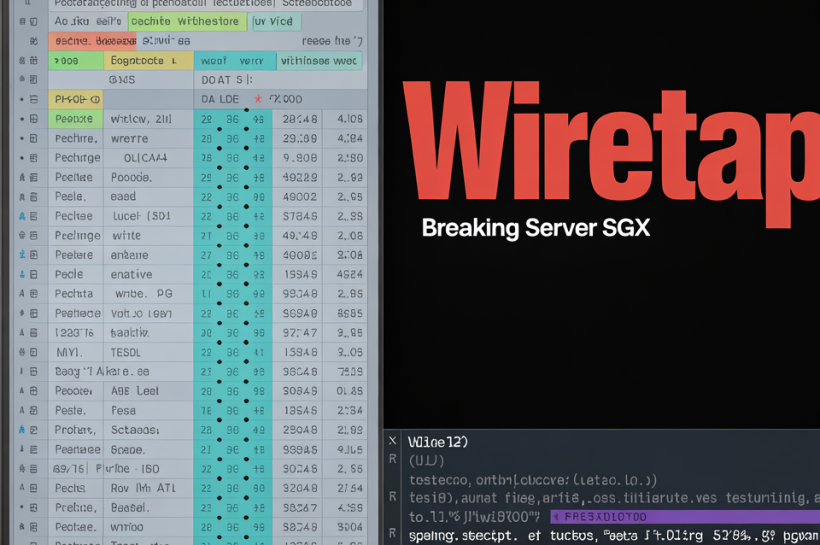This screenshot has width=820, height=545.
Task: Click the 'GMS' column header
Action: click(122, 80)
